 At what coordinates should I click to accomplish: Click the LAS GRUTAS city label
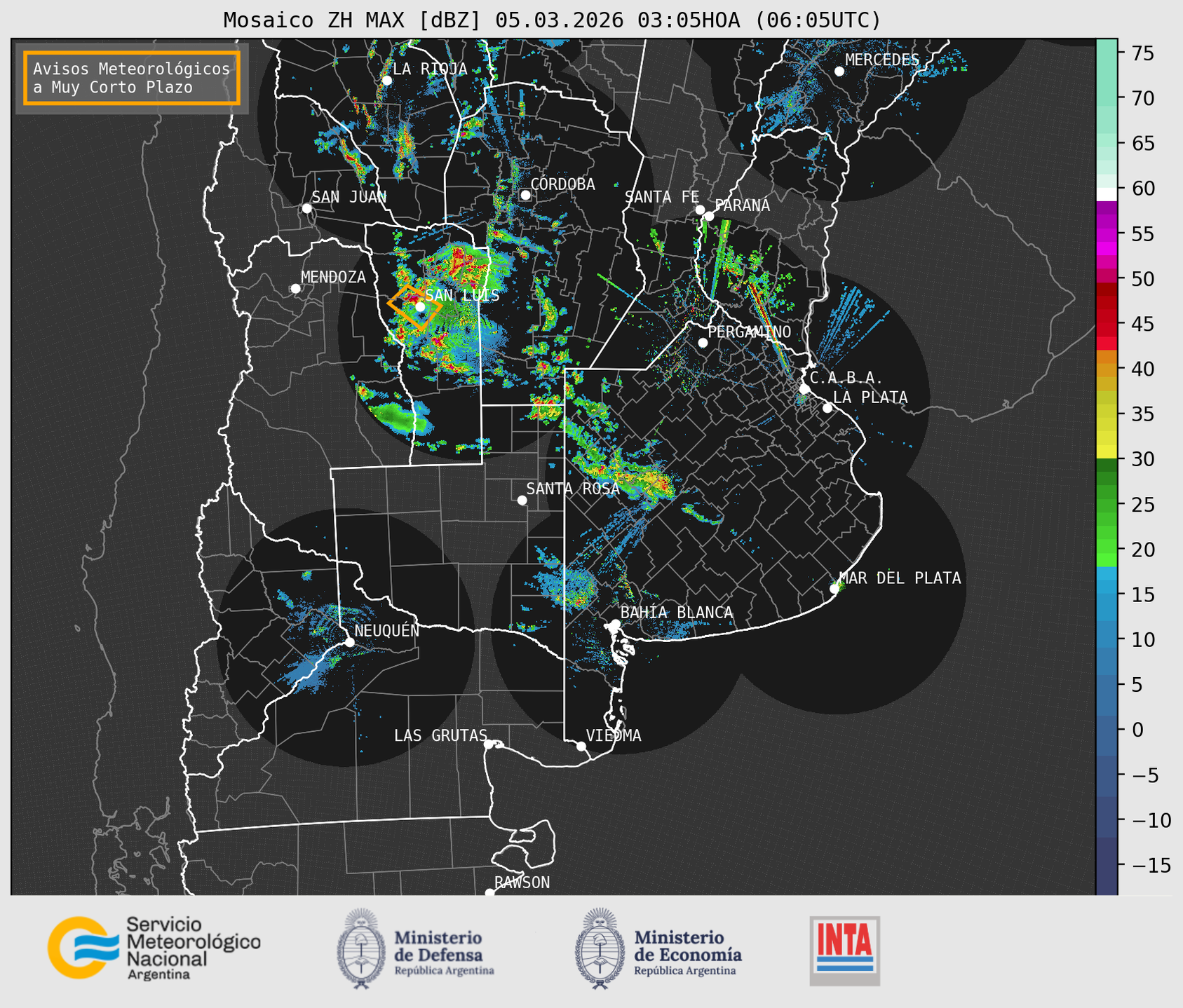440,735
